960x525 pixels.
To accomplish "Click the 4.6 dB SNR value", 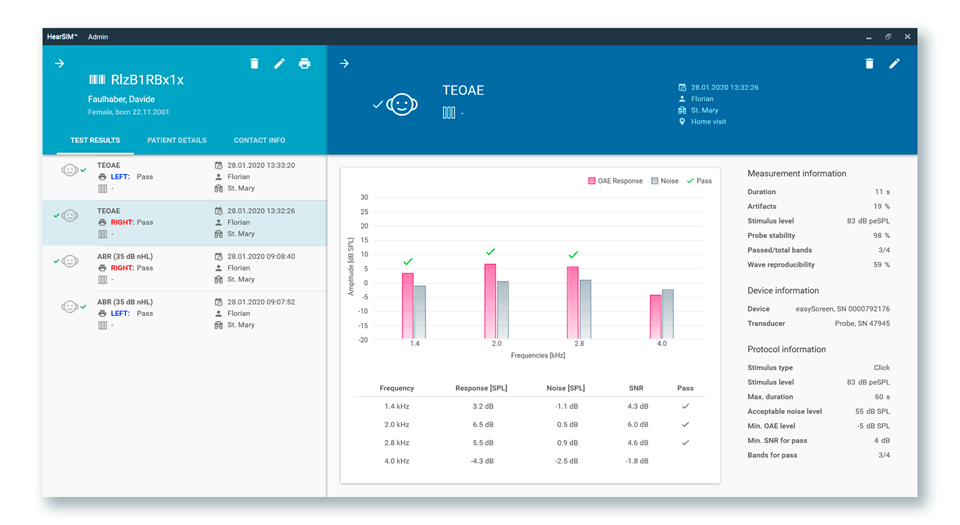I will pos(637,443).
